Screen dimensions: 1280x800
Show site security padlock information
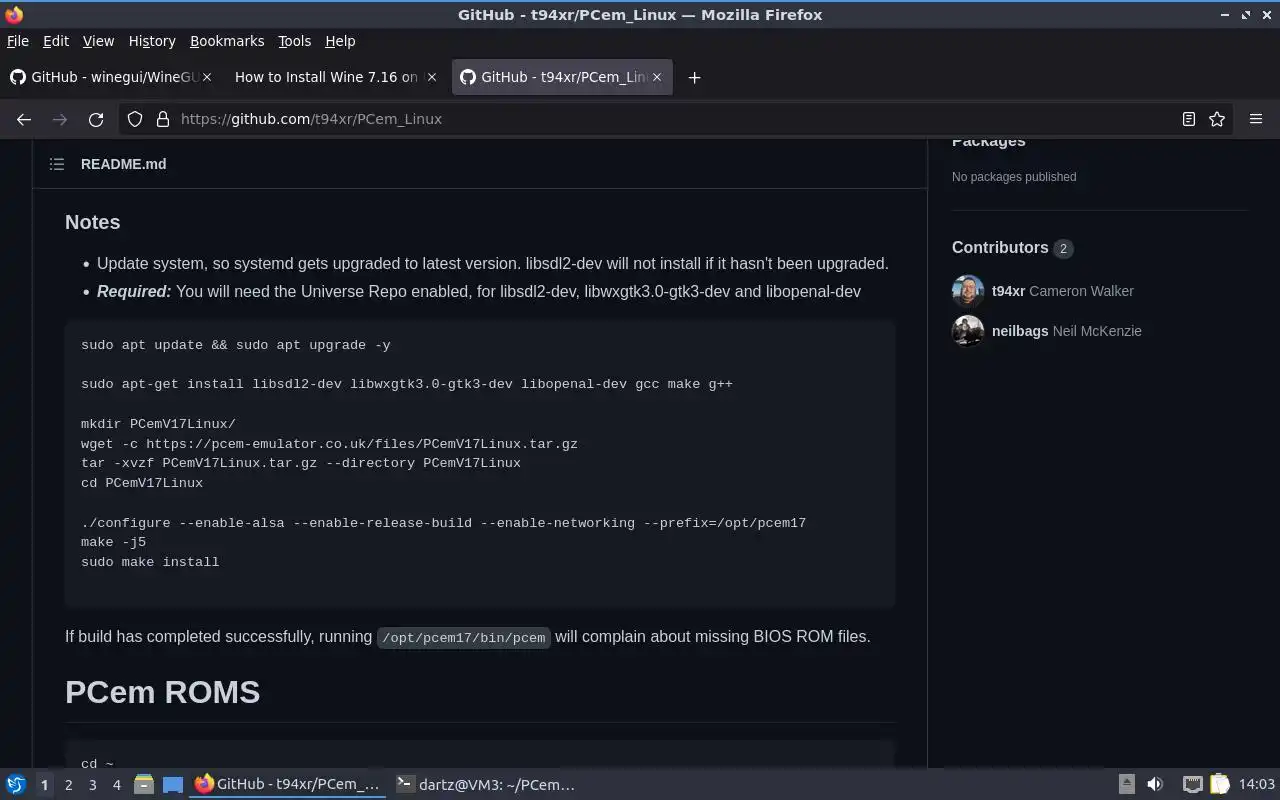163,119
